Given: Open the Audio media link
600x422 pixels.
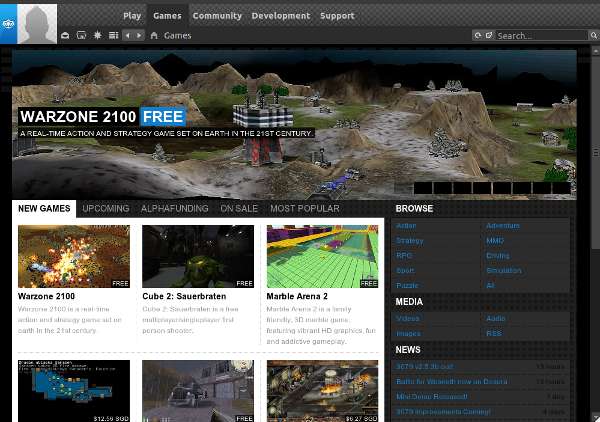Looking at the screenshot, I should click(496, 318).
